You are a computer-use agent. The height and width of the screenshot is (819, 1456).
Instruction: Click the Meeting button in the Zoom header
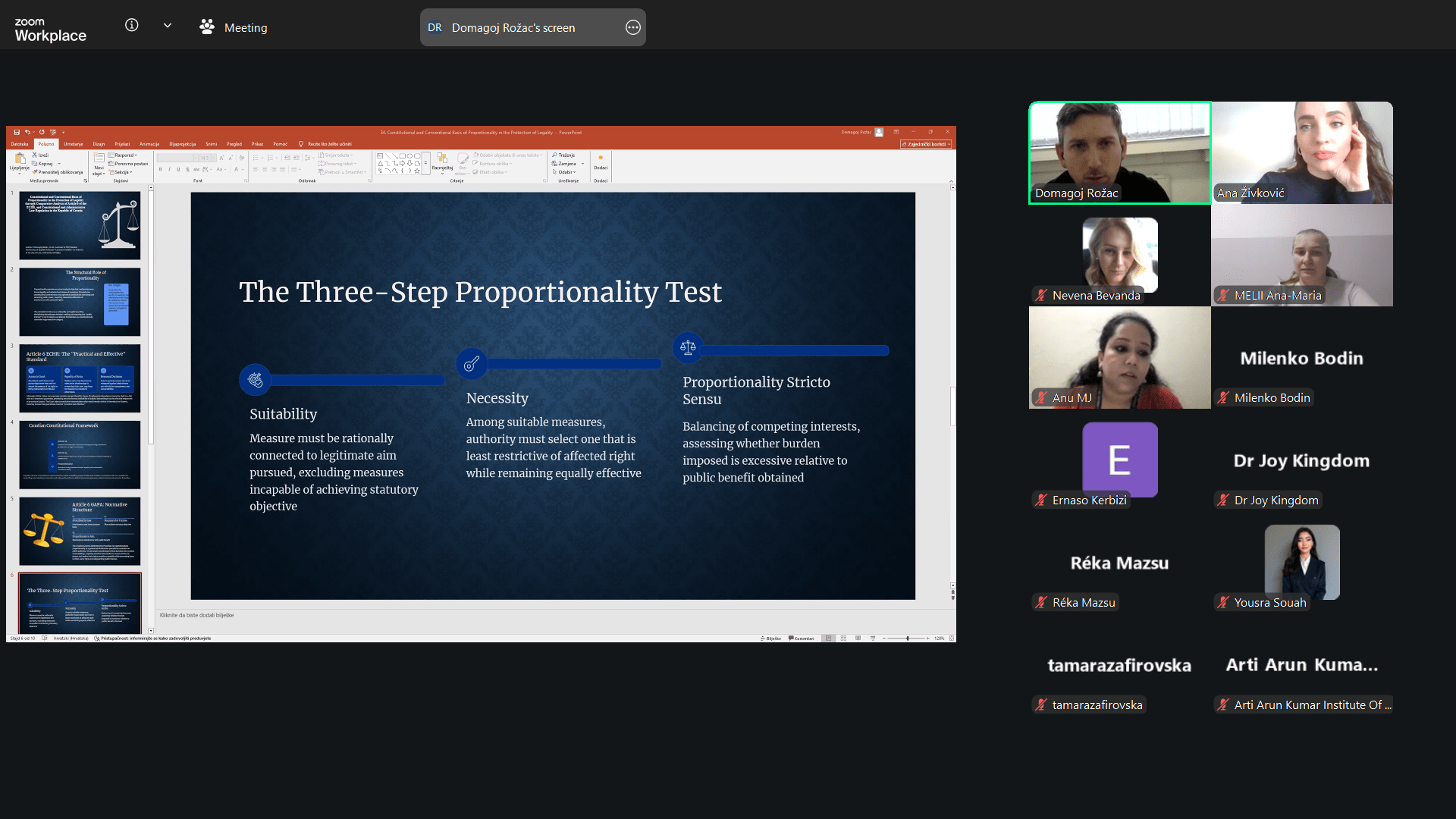tap(234, 28)
